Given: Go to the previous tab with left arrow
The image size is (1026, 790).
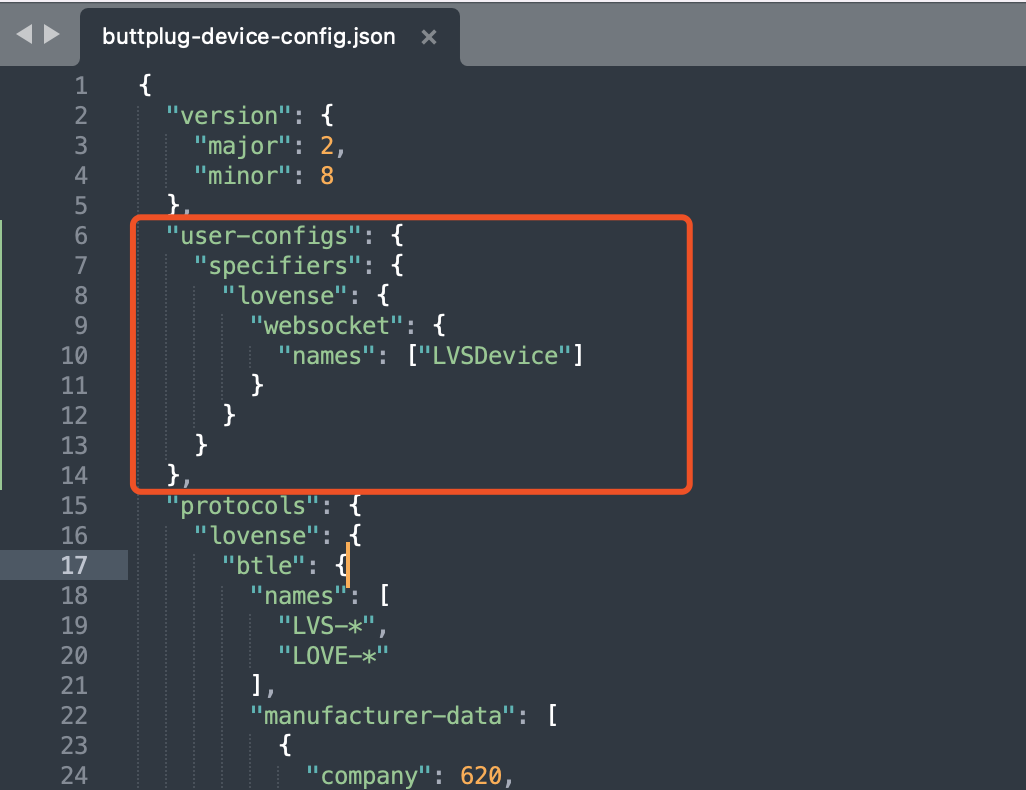Looking at the screenshot, I should 24,33.
